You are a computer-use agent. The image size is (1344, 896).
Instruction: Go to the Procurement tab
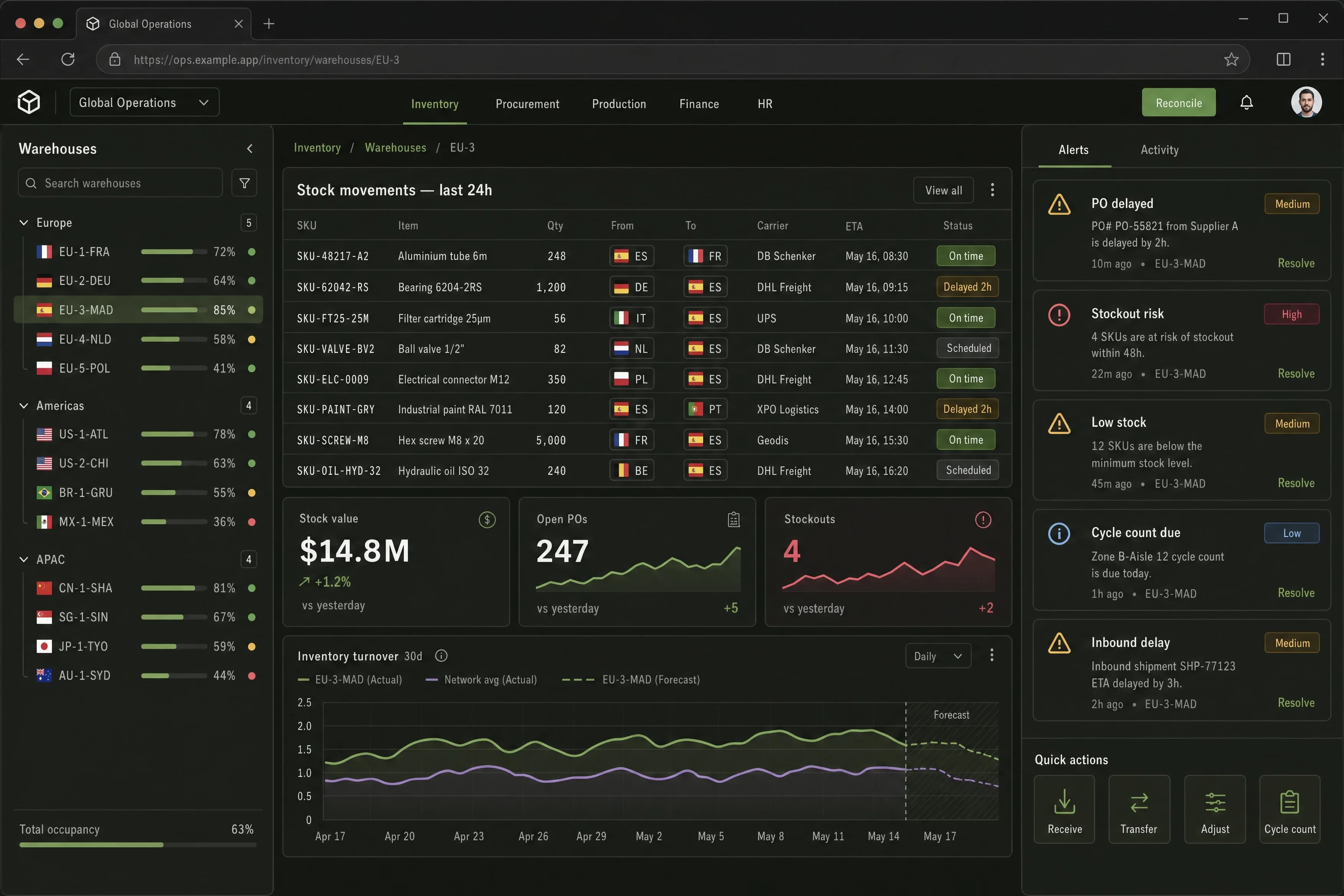pos(527,104)
